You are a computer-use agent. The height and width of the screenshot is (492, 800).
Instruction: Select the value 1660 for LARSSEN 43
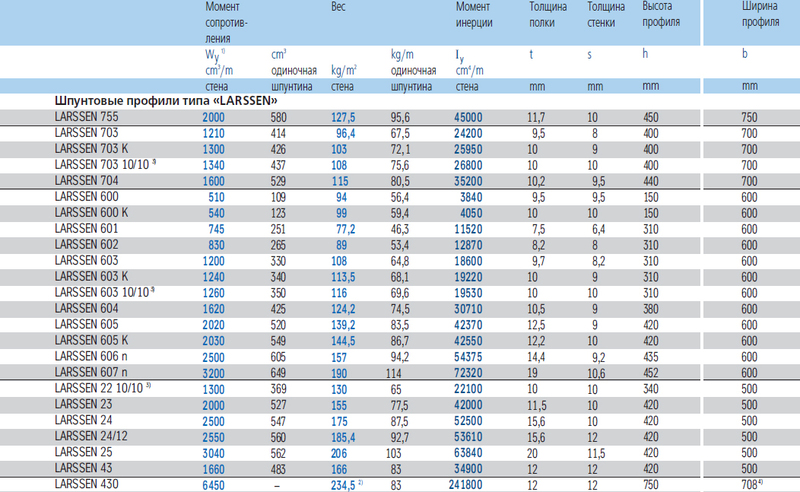[213, 469]
